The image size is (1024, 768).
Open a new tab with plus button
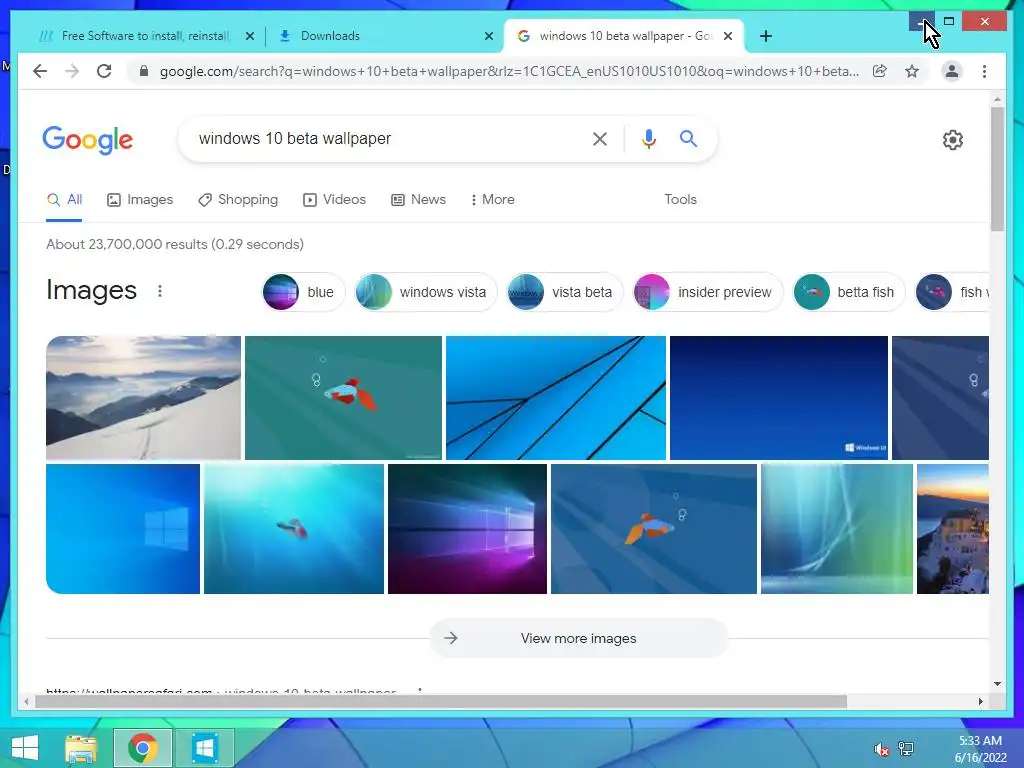click(x=766, y=36)
